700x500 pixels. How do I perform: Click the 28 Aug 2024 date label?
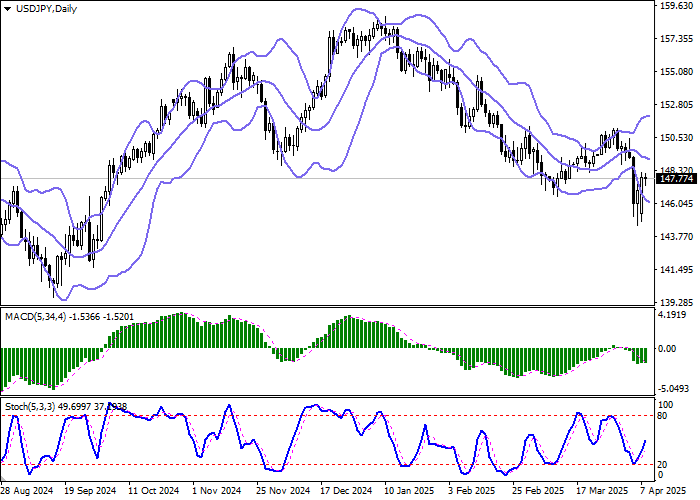tap(27, 491)
